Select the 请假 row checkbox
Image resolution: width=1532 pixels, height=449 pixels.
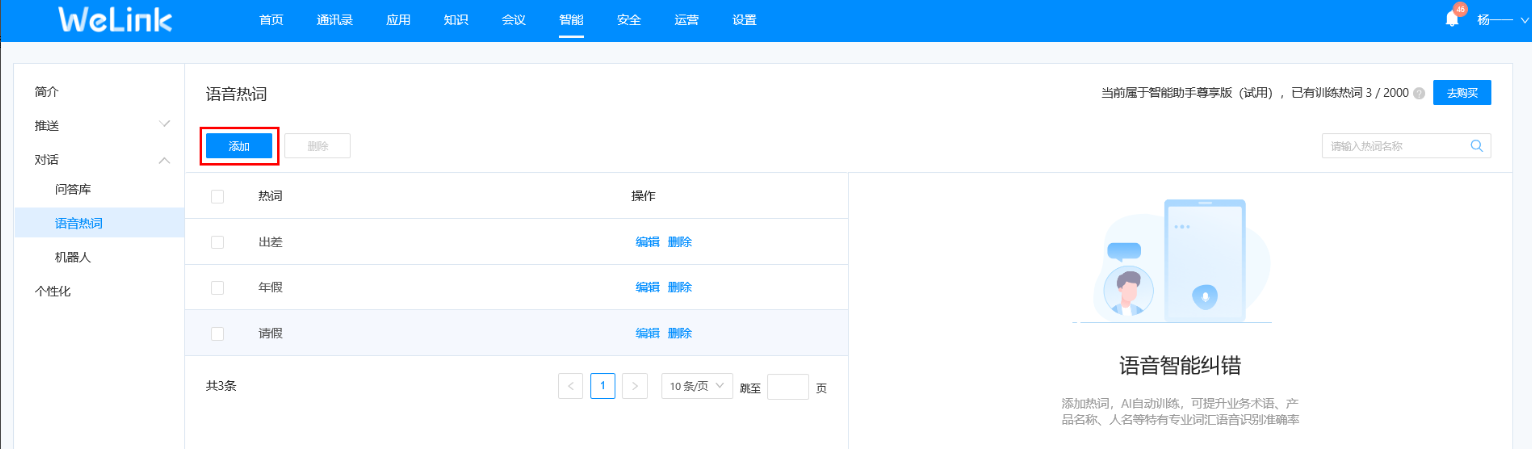pyautogui.click(x=217, y=334)
